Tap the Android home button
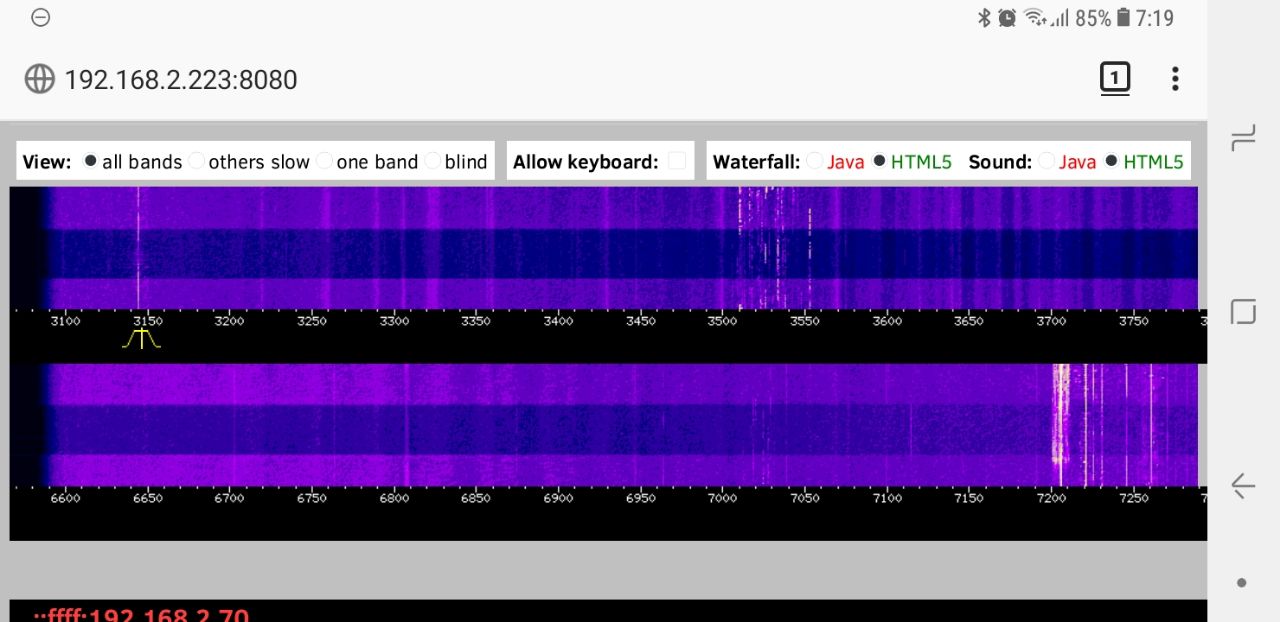The height and width of the screenshot is (622, 1280). click(1243, 312)
